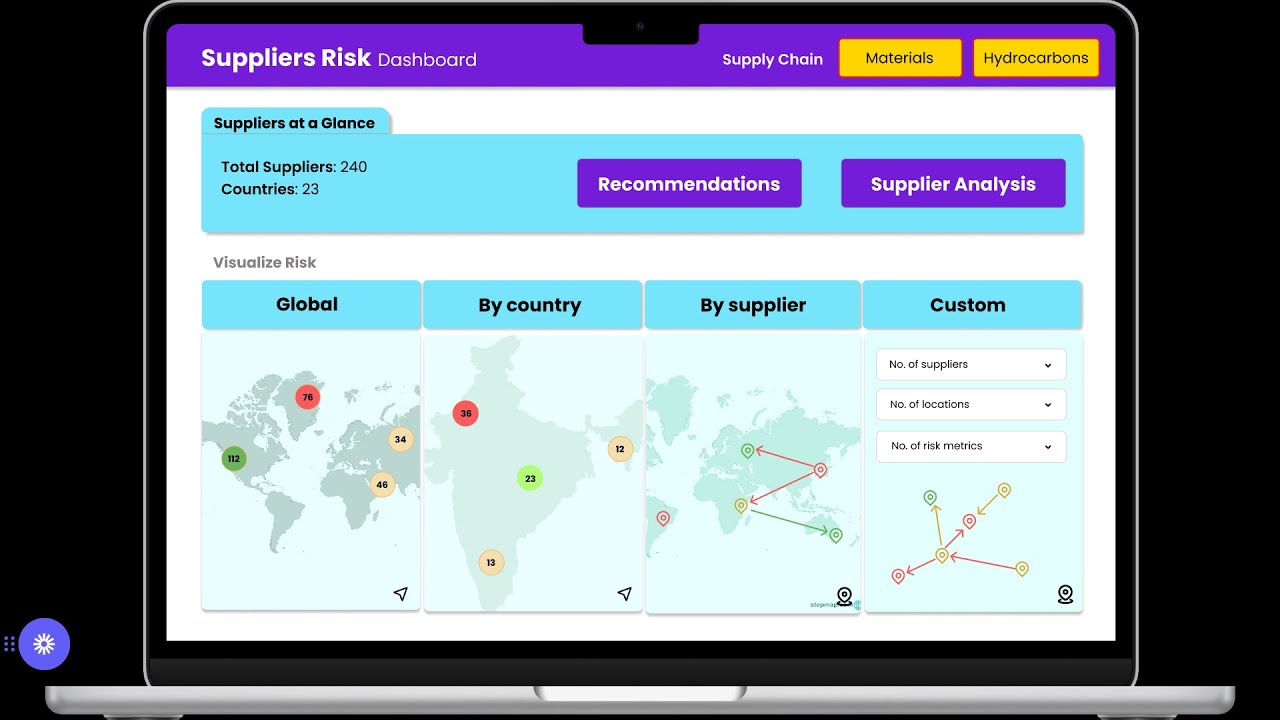Click the Suppliers Risk Dashboard title

pos(339,58)
